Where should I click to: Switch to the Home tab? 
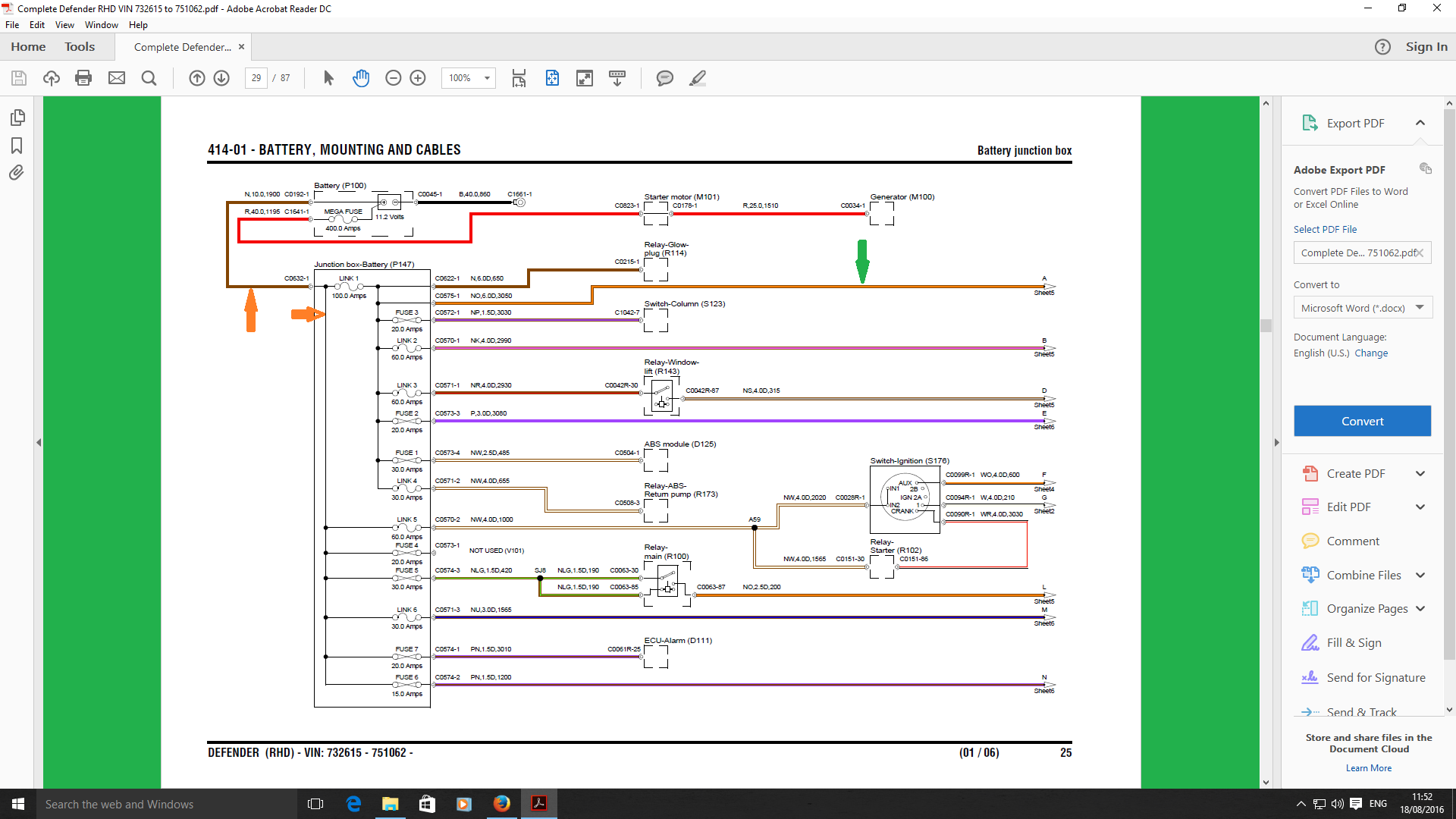click(x=28, y=47)
